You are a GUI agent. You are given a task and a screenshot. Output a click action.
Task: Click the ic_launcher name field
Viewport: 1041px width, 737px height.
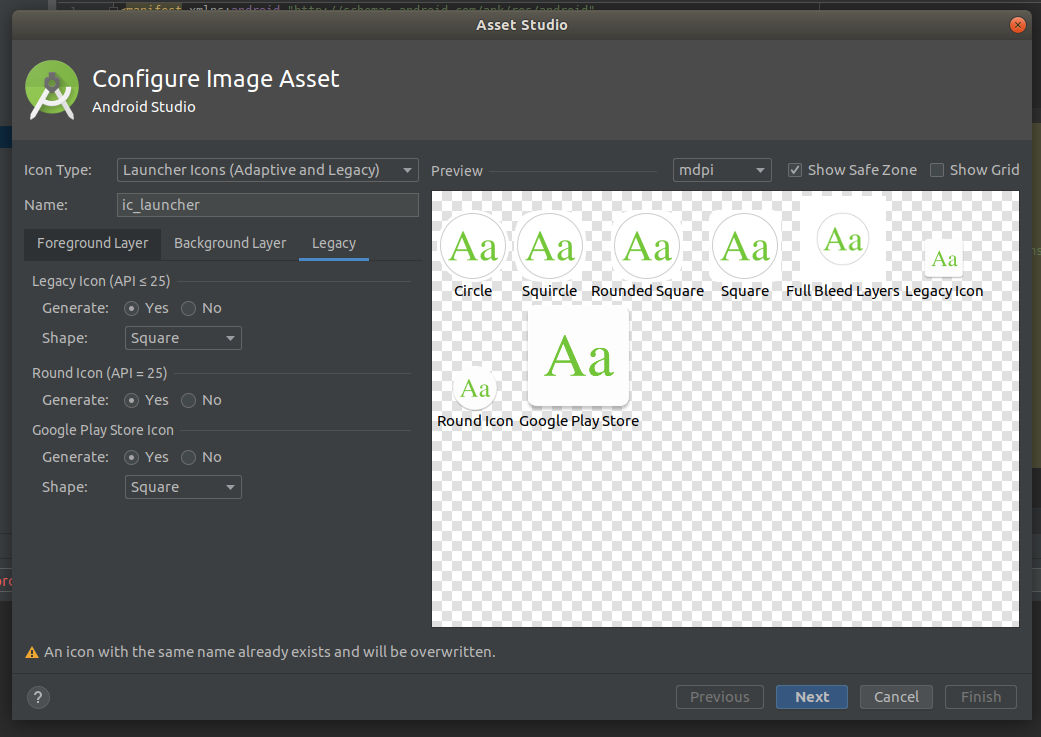(267, 204)
